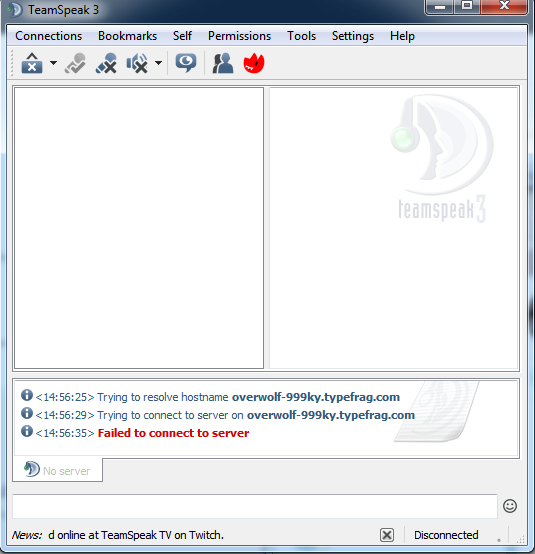
Task: Click the Connect/Disconnect server toolbar icon
Action: pyautogui.click(x=32, y=64)
